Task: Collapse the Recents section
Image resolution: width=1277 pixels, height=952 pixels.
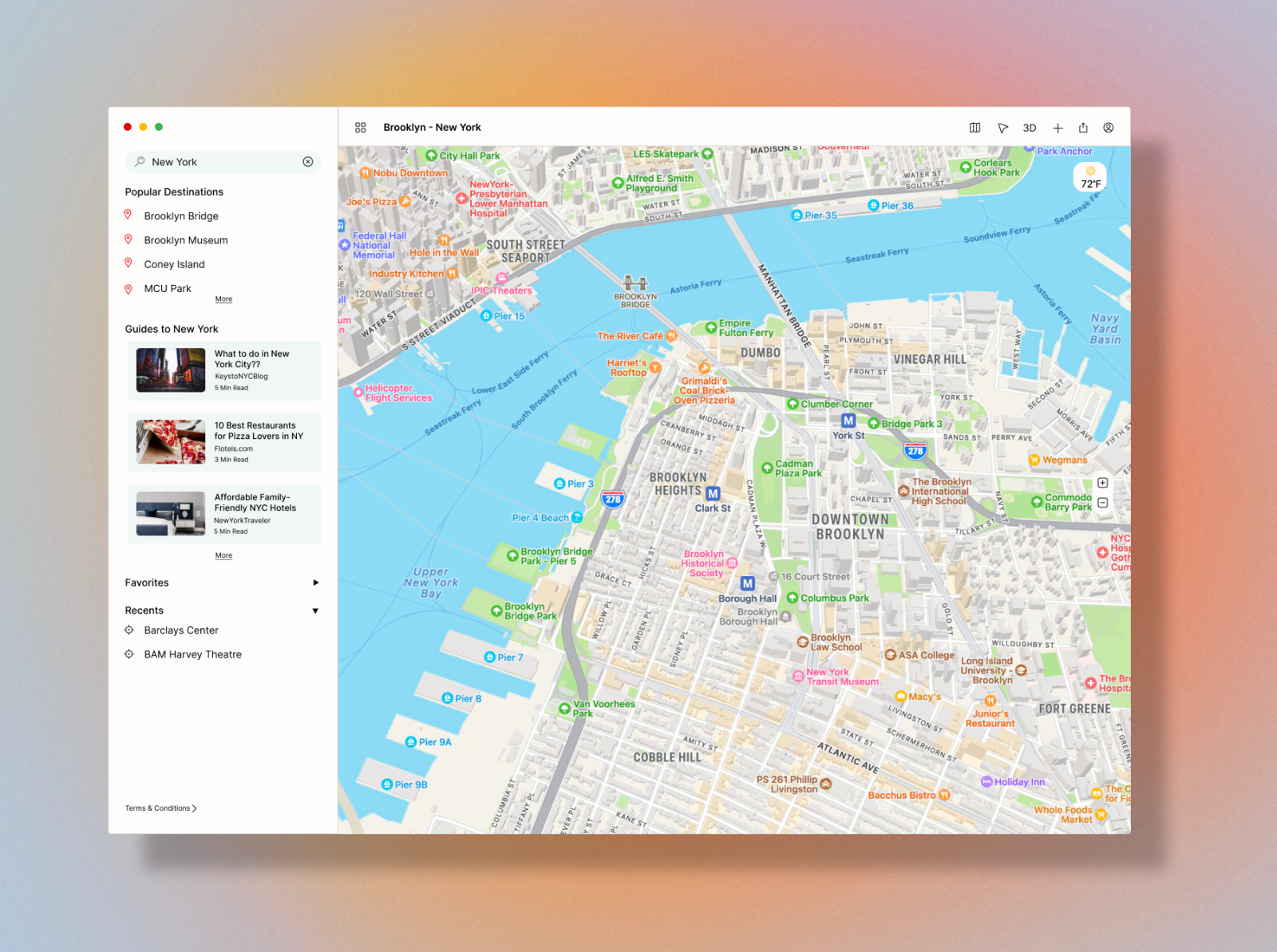Action: [x=315, y=610]
